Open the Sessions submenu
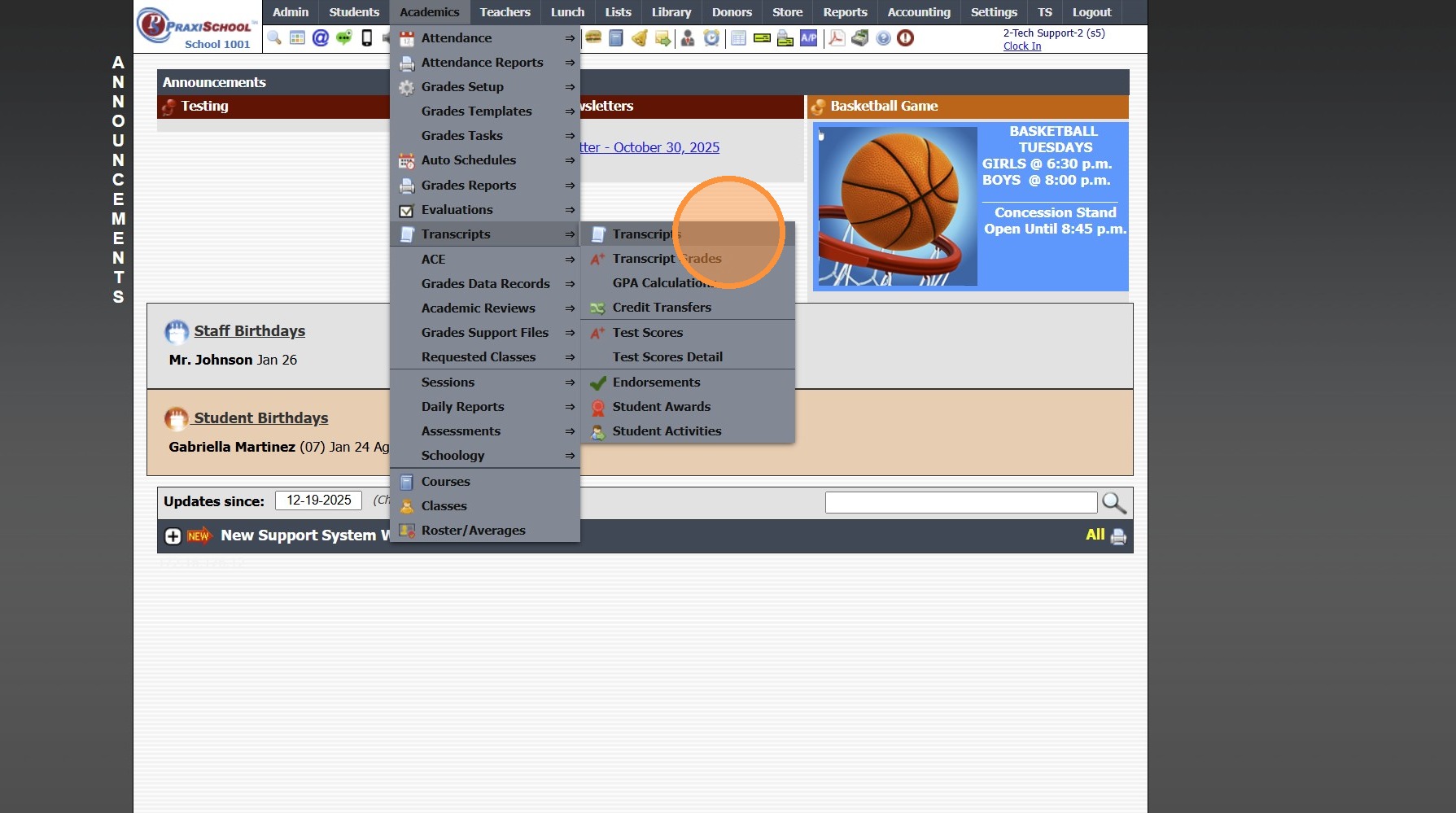The height and width of the screenshot is (813, 1456). [x=485, y=382]
